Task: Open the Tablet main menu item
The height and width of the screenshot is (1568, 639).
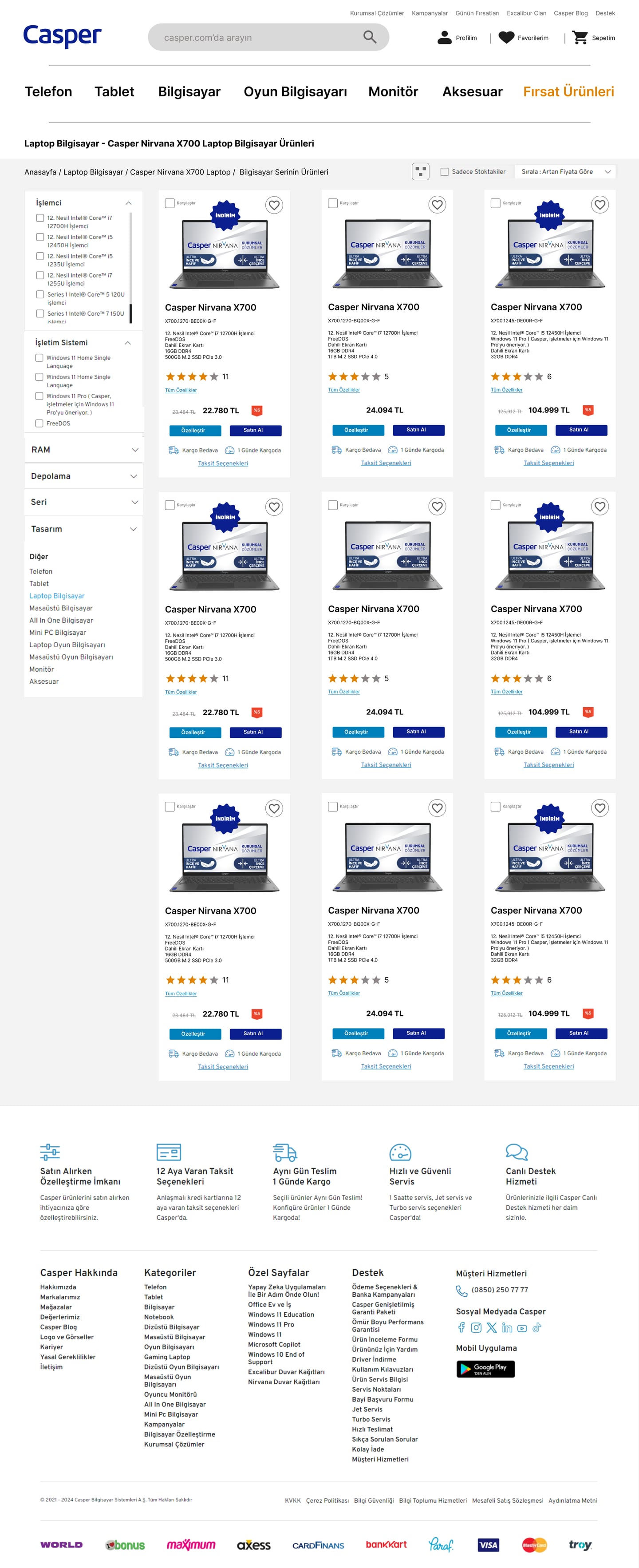Action: [114, 91]
